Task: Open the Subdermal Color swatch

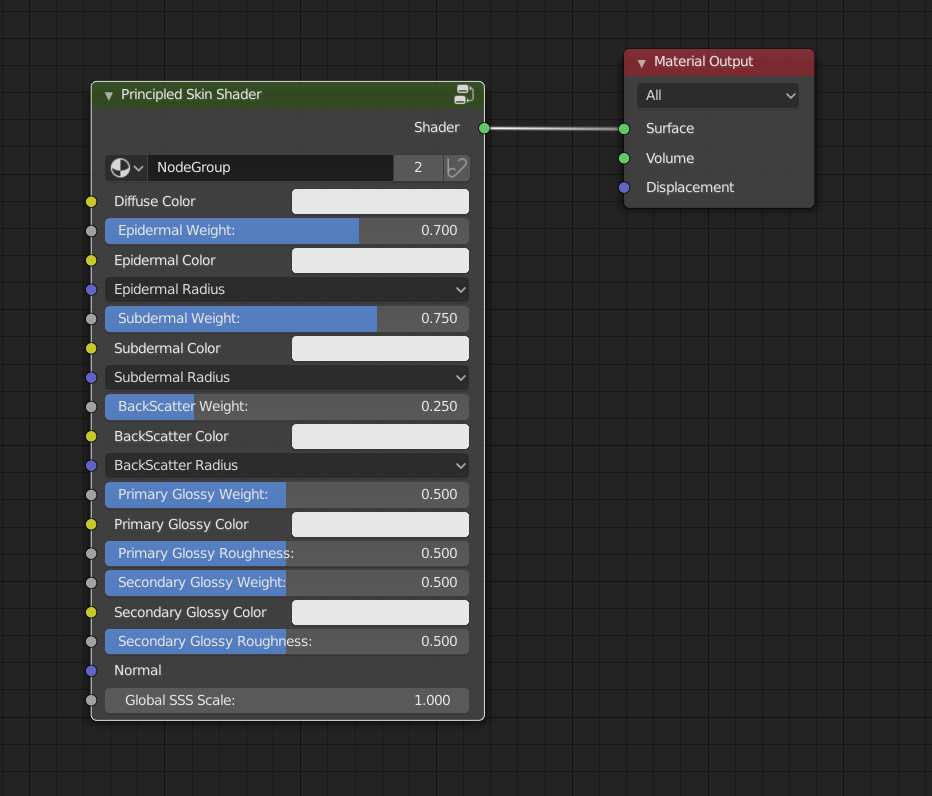Action: 380,348
